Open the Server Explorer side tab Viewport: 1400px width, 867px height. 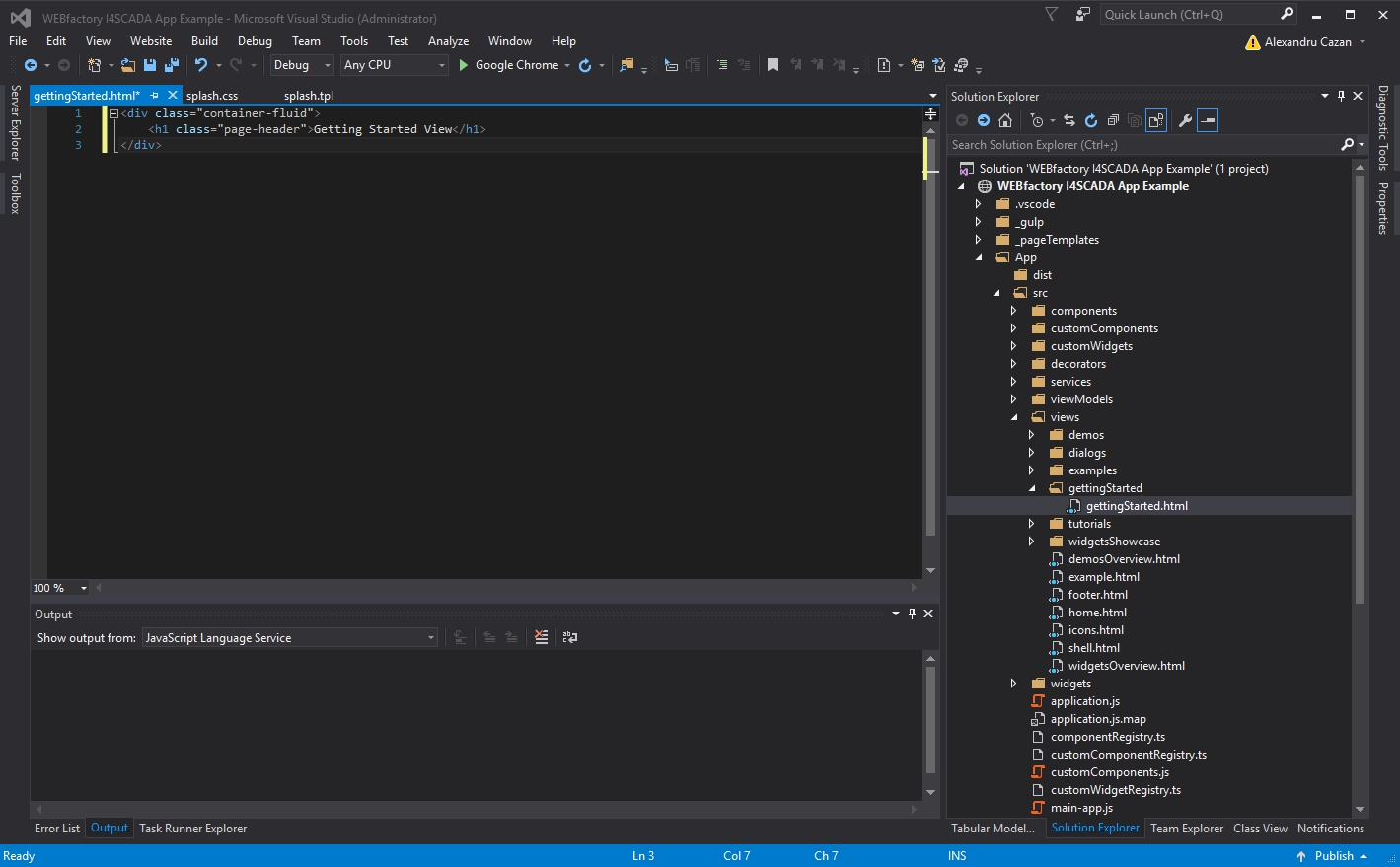pyautogui.click(x=15, y=123)
